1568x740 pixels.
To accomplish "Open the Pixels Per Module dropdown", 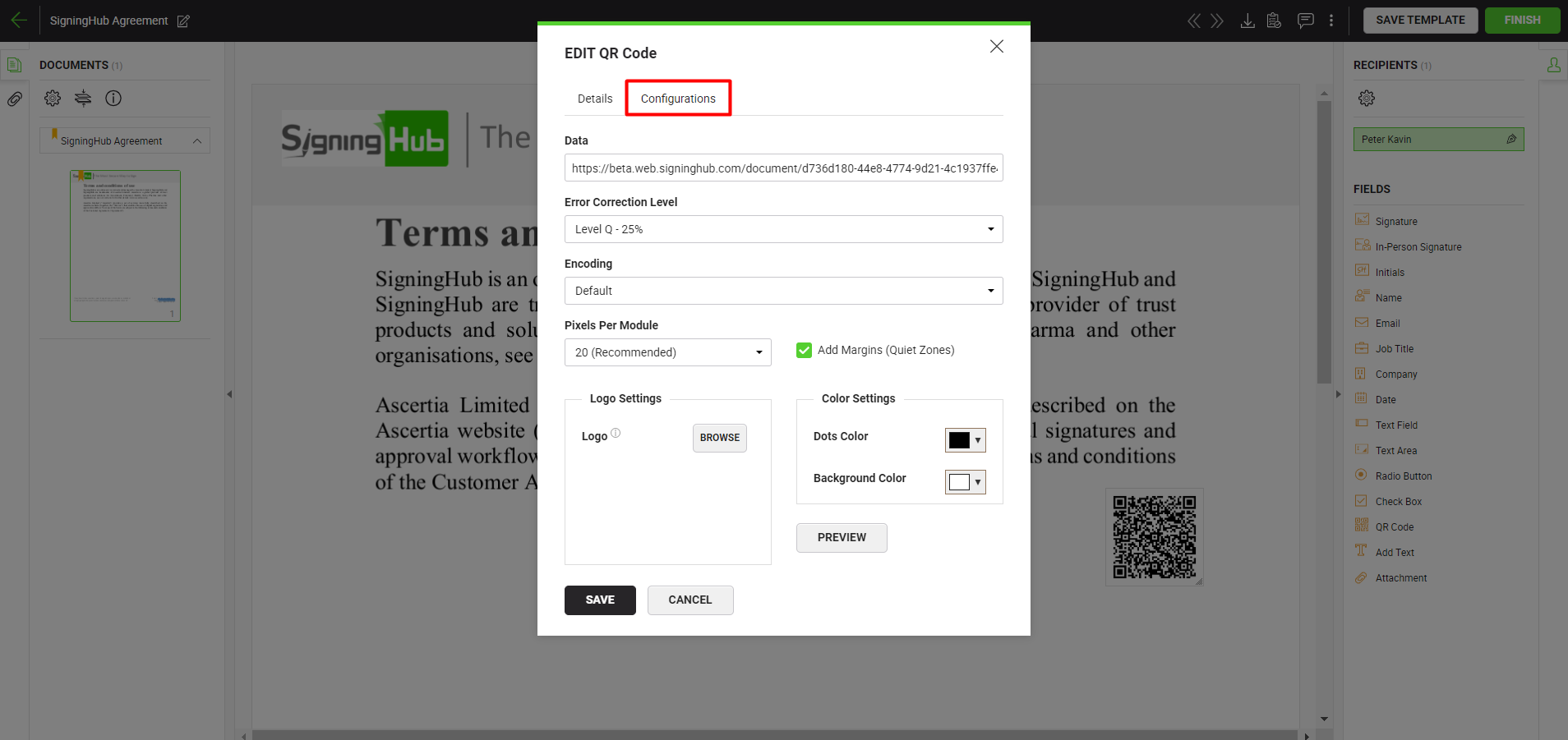I will pyautogui.click(x=667, y=352).
